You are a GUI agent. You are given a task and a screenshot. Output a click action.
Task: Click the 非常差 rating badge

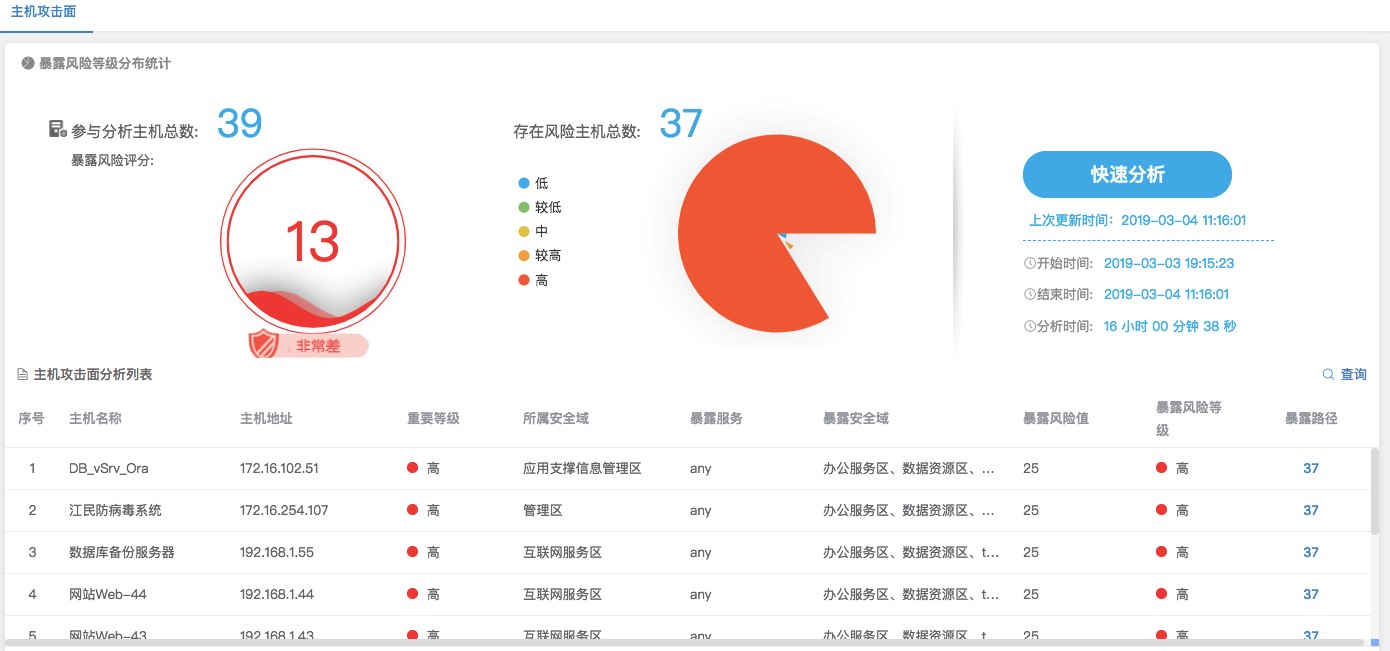coord(309,346)
